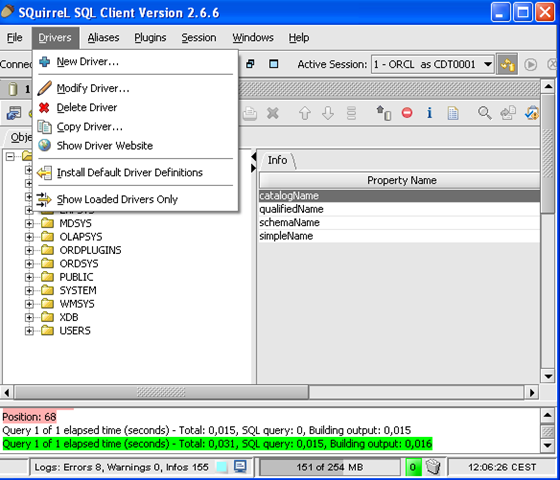Click the document copy icon in toolbar
Image resolution: width=560 pixels, height=480 pixels.
[453, 113]
